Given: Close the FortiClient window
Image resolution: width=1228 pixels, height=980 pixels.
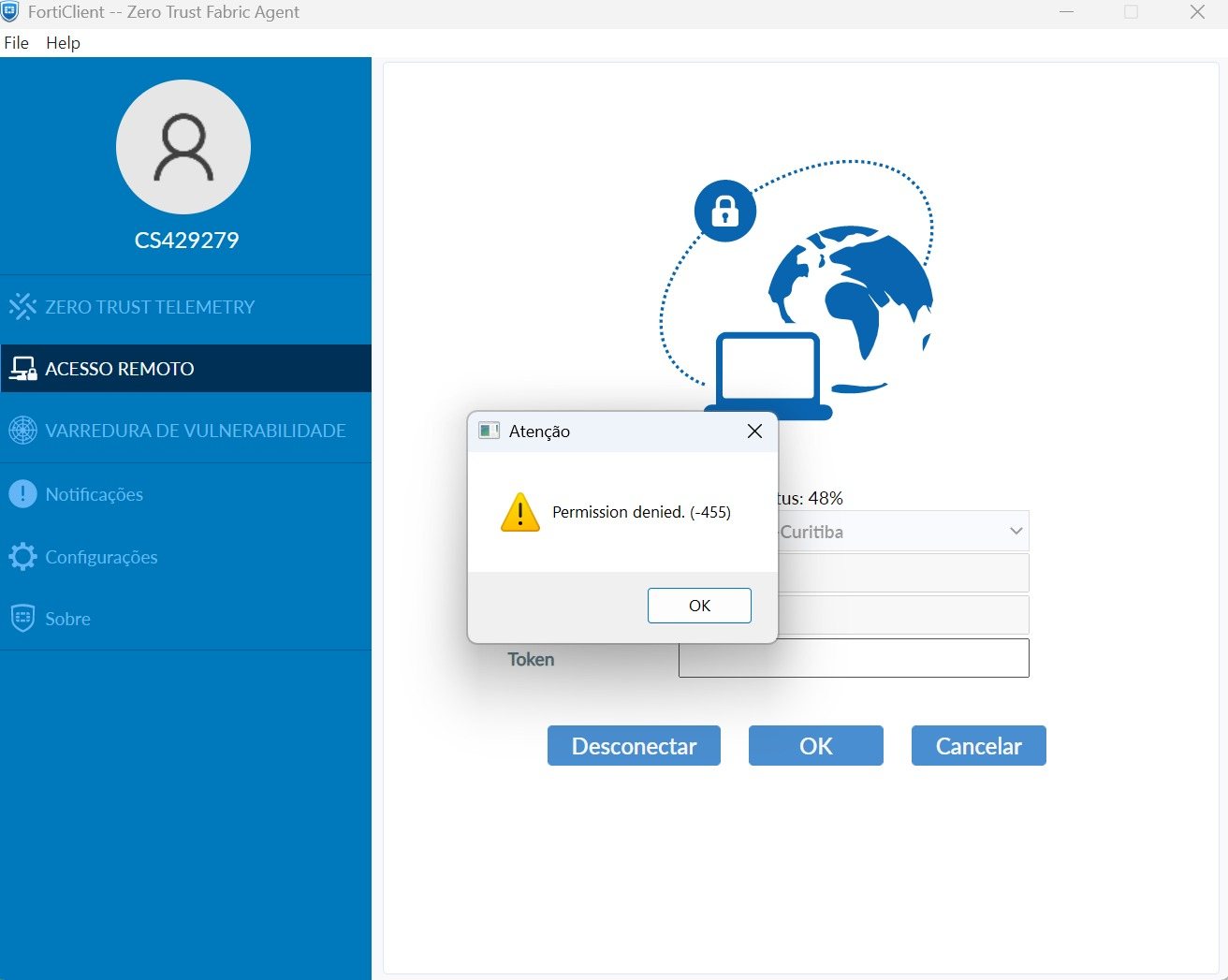Looking at the screenshot, I should click(1197, 12).
